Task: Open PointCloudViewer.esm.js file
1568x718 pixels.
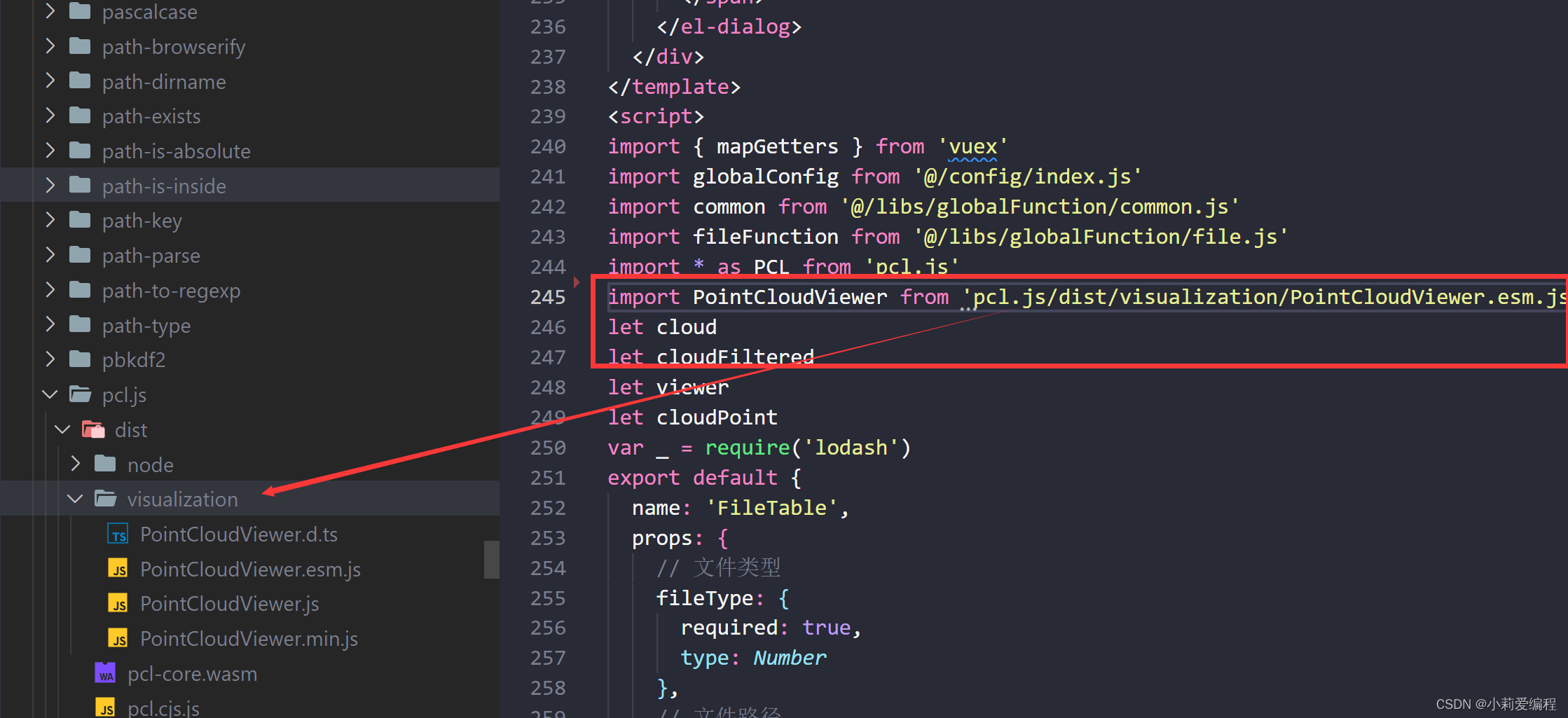Action: click(250, 569)
